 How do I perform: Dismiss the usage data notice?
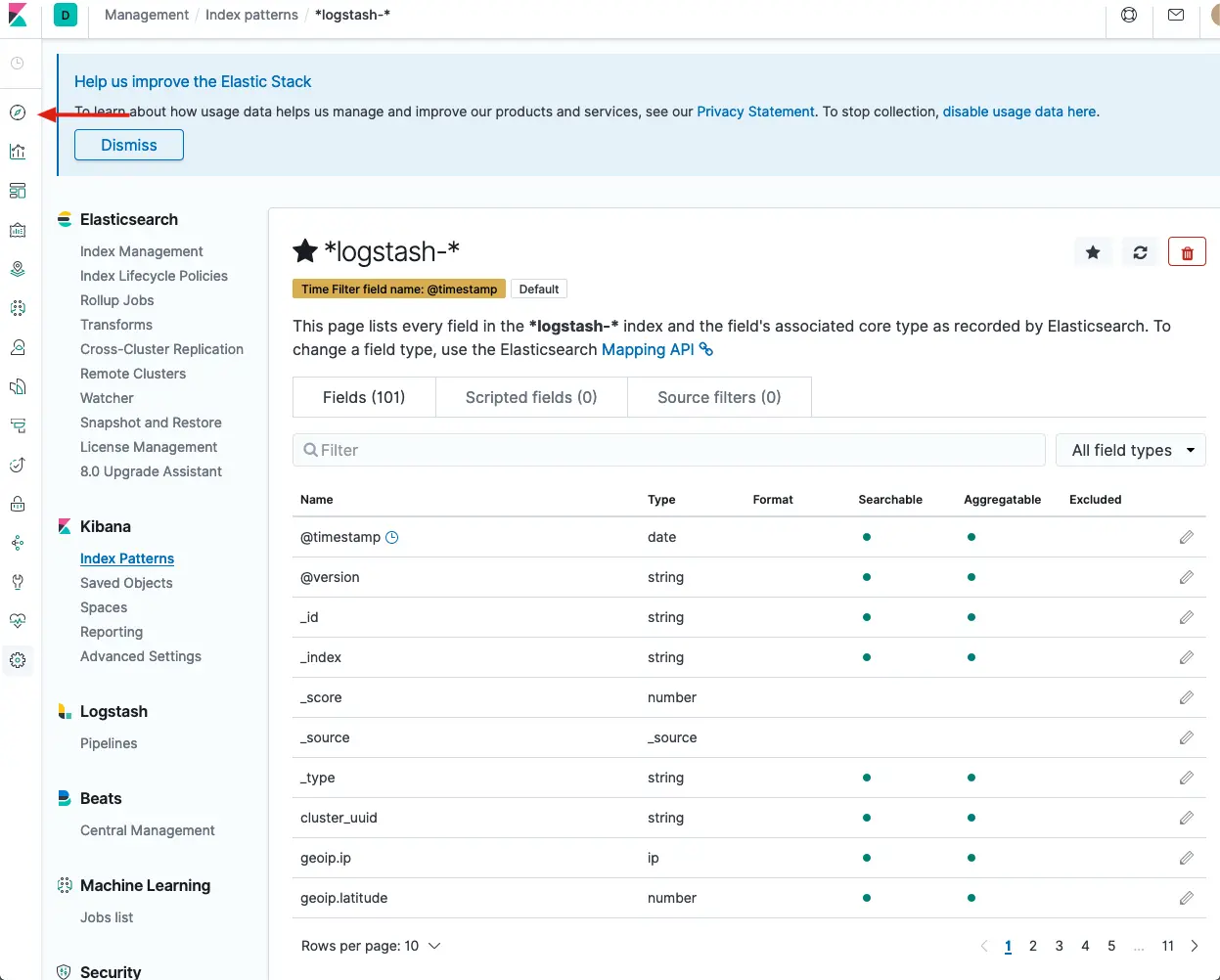pos(129,145)
